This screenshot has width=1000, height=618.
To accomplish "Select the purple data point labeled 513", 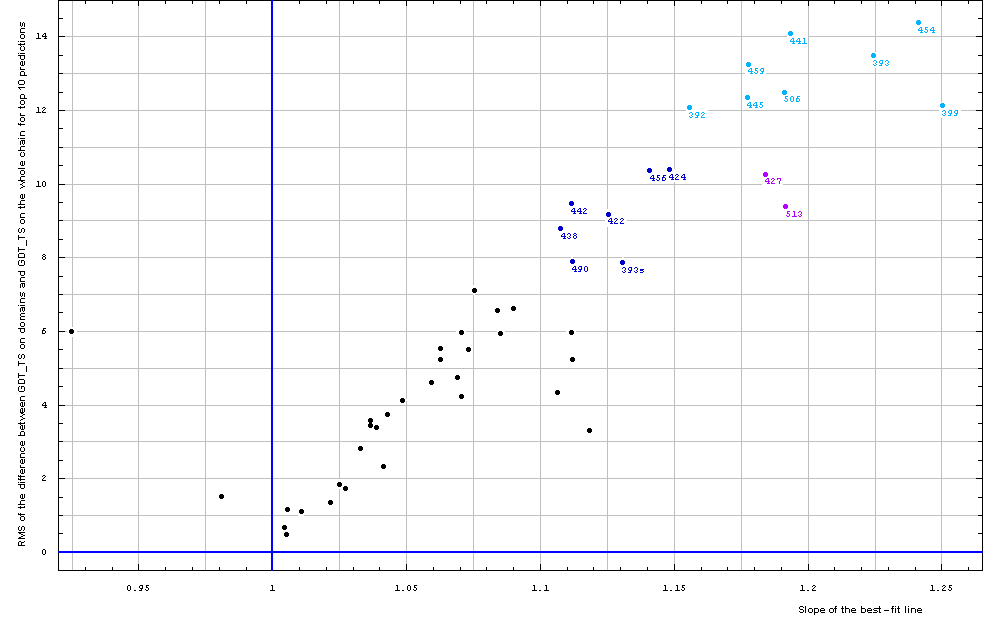I will [785, 207].
